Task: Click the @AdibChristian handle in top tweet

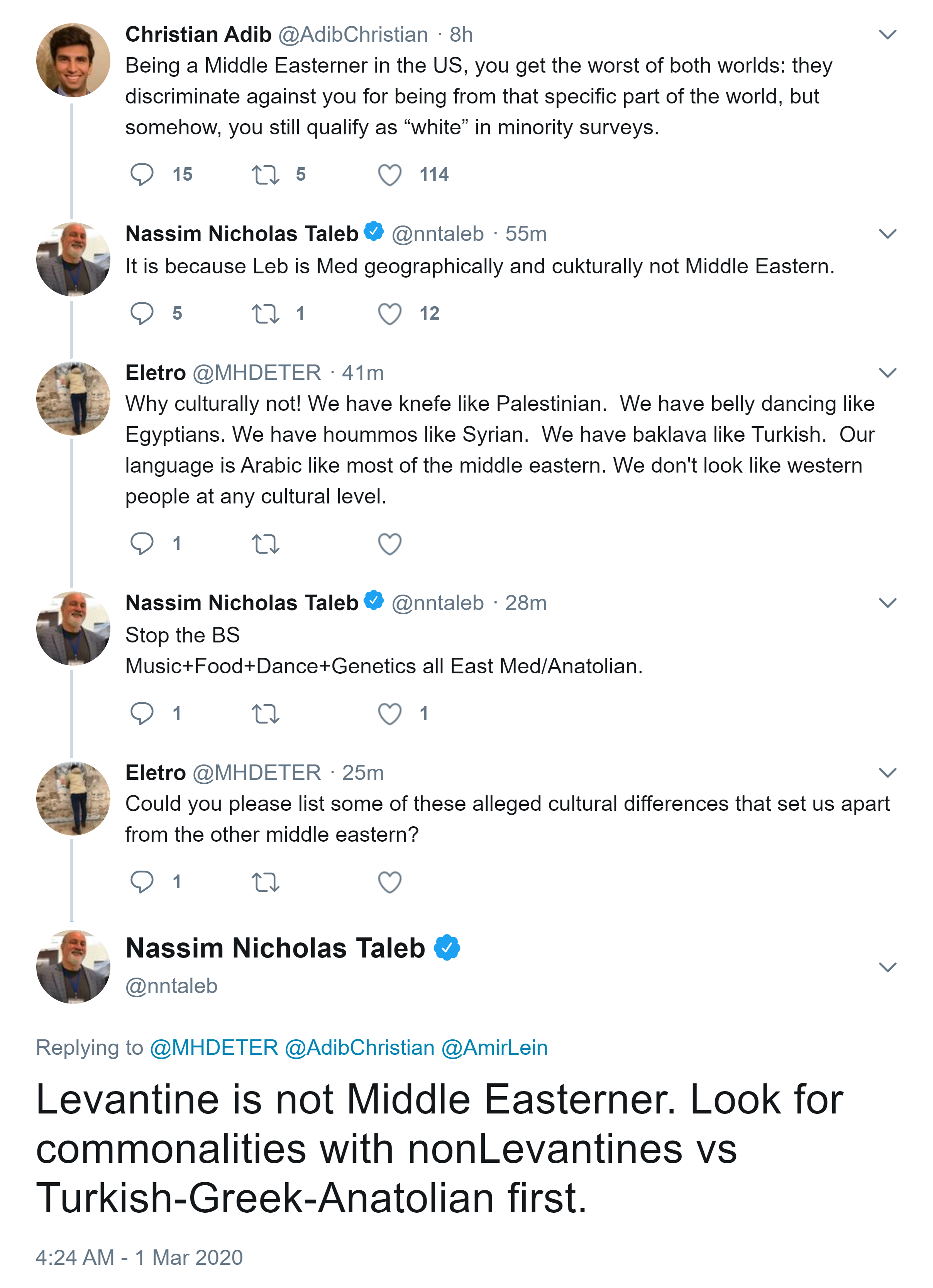Action: click(353, 35)
